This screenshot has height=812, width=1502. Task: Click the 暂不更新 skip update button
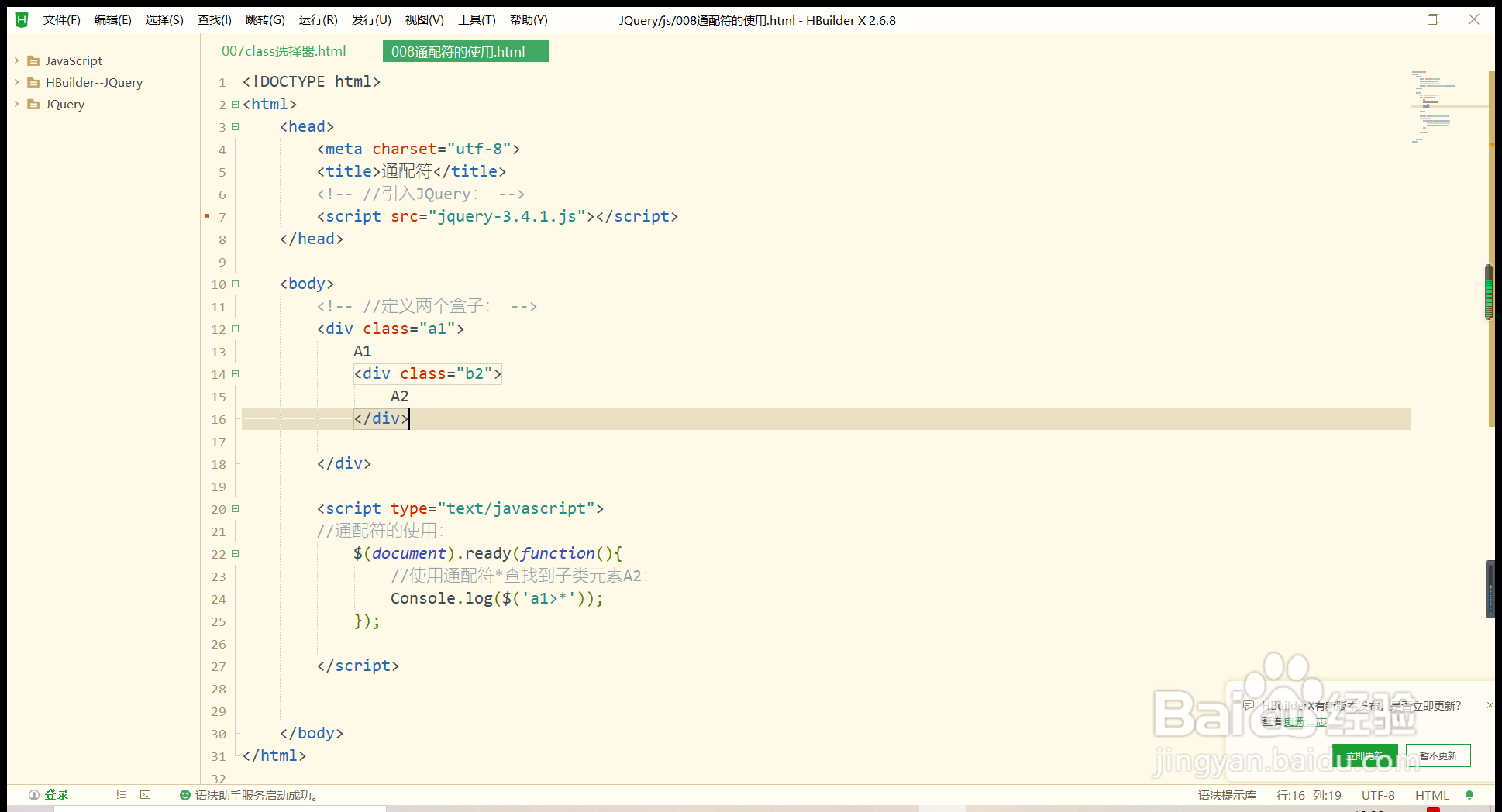coord(1438,755)
